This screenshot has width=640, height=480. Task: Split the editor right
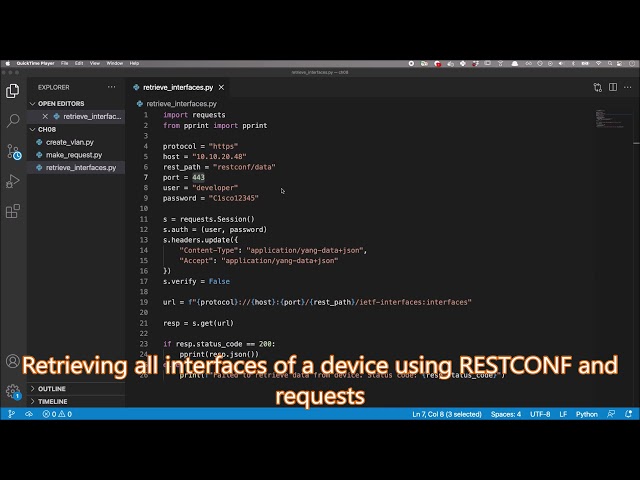[x=613, y=87]
